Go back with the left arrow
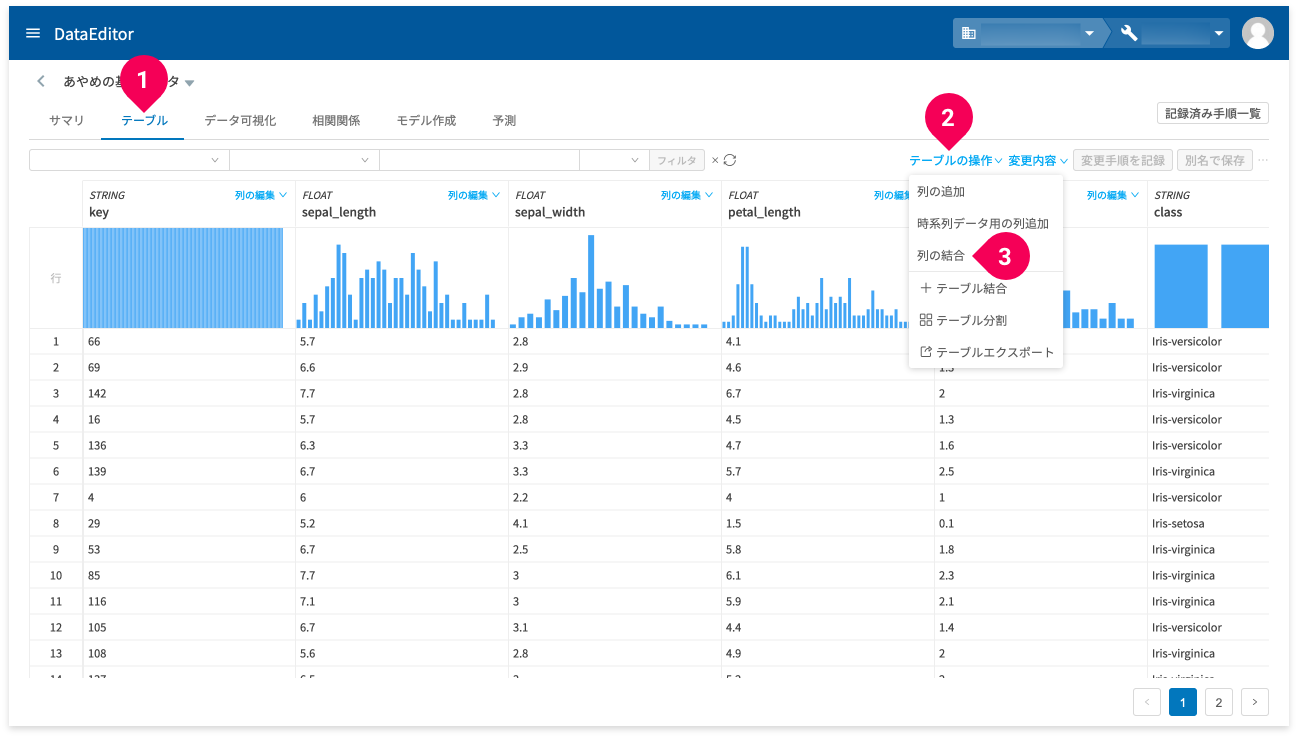Screen dimensions: 1298x738 pos(41,81)
